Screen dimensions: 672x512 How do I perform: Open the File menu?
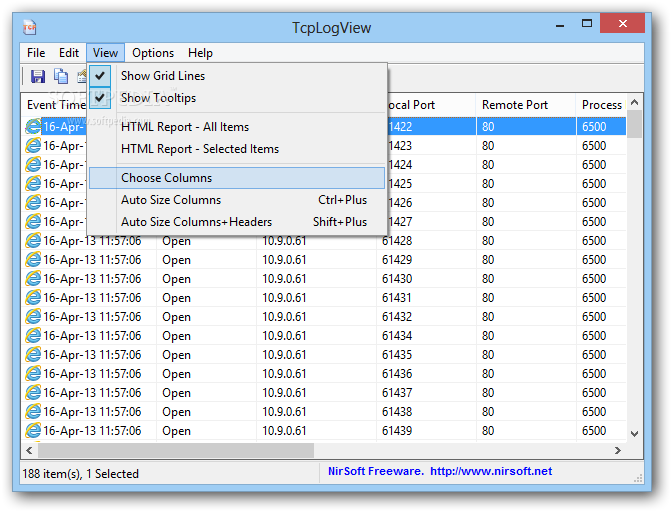tap(36, 53)
